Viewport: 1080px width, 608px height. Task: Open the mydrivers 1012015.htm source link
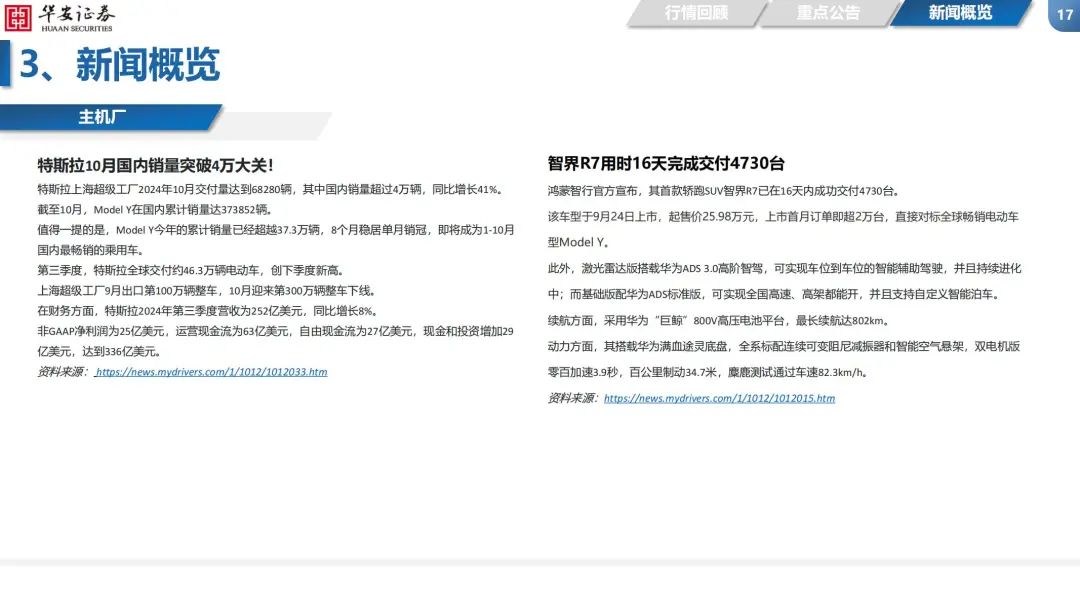[719, 398]
